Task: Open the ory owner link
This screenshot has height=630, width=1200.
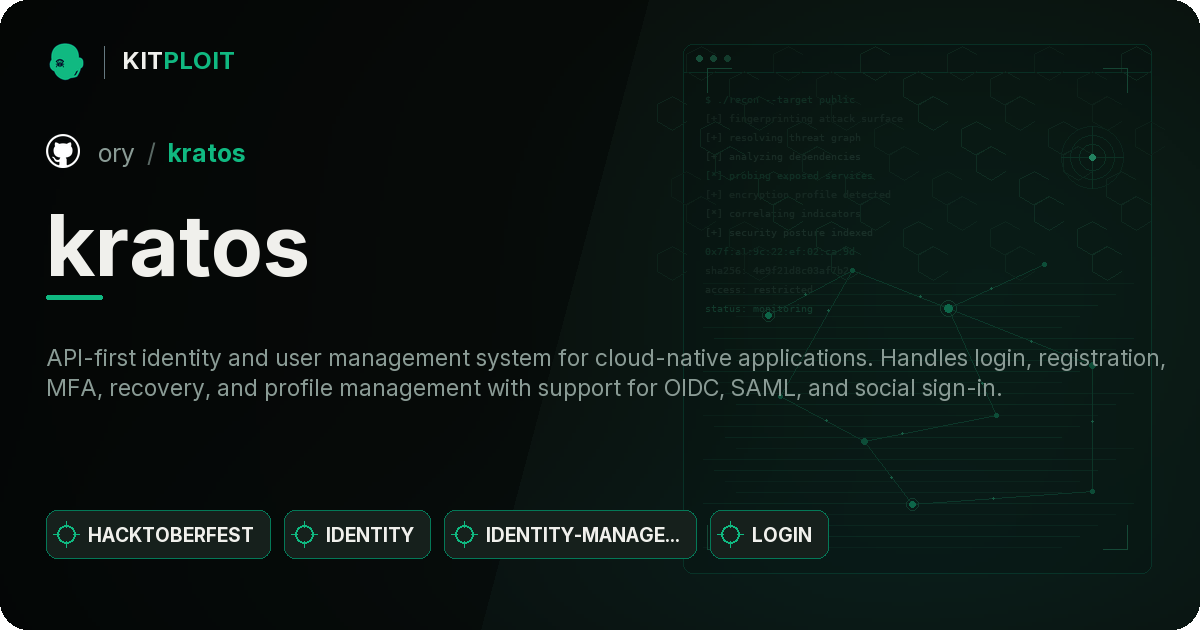Action: 116,153
